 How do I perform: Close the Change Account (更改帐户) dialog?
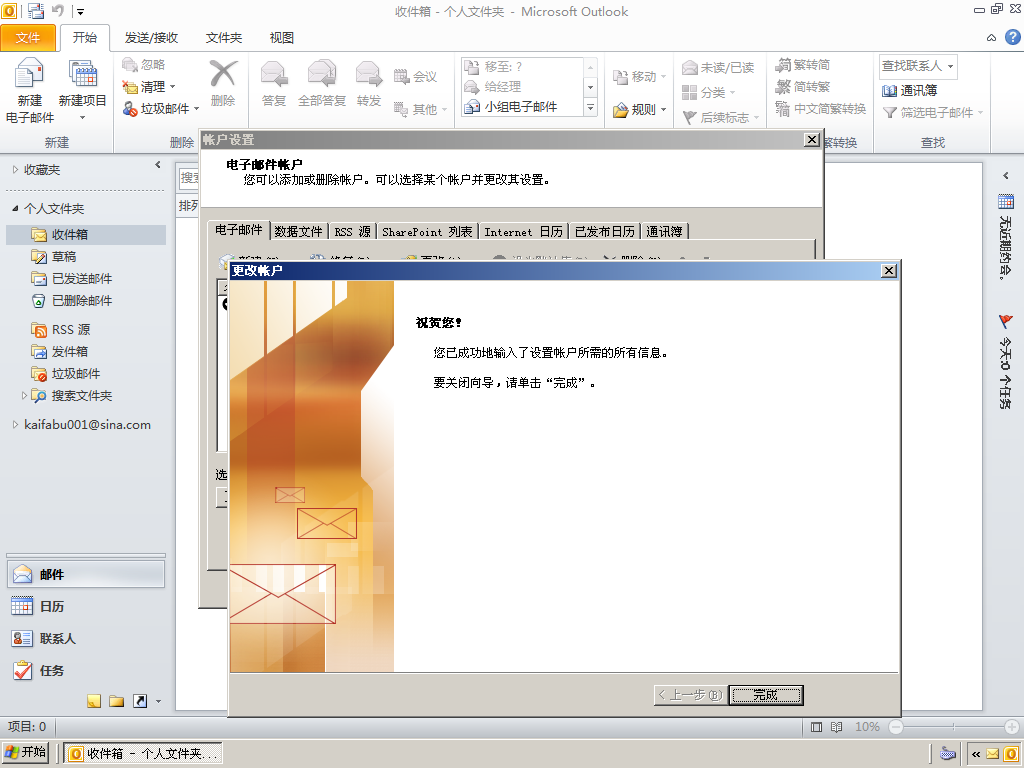(889, 270)
